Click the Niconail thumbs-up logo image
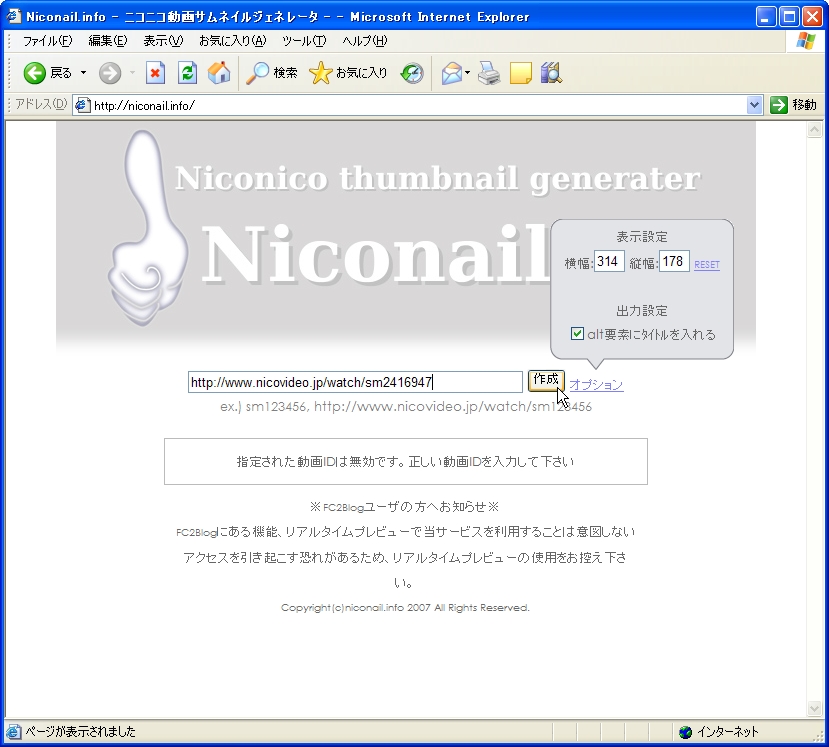 click(148, 228)
